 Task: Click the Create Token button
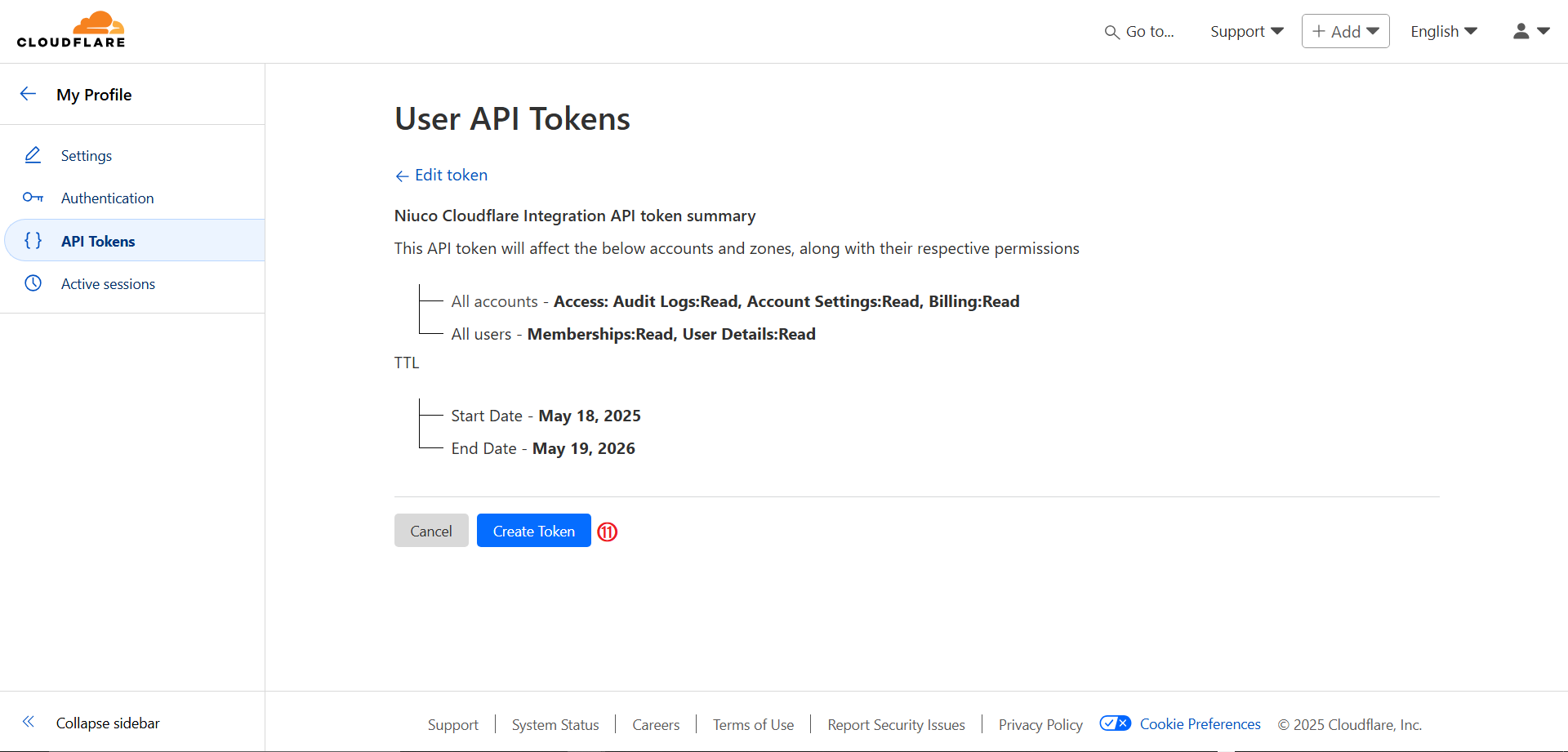(x=534, y=531)
